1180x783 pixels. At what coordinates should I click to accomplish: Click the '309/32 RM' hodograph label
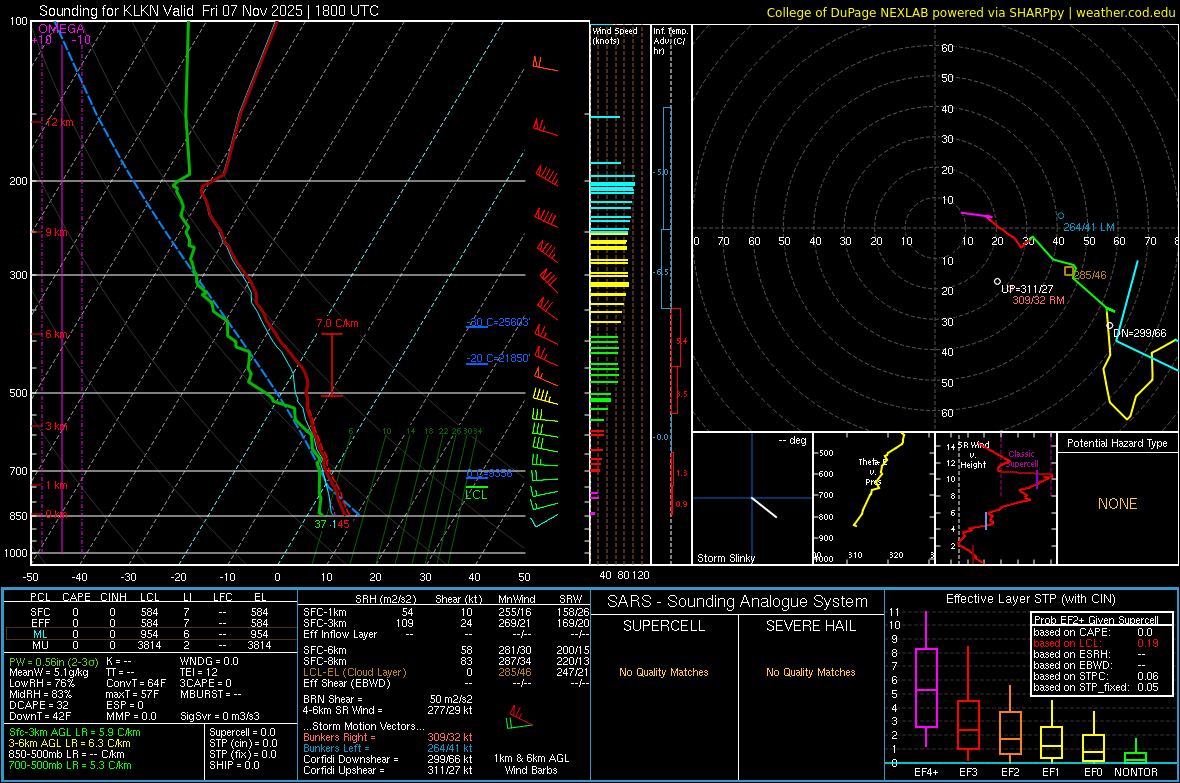[x=1039, y=300]
